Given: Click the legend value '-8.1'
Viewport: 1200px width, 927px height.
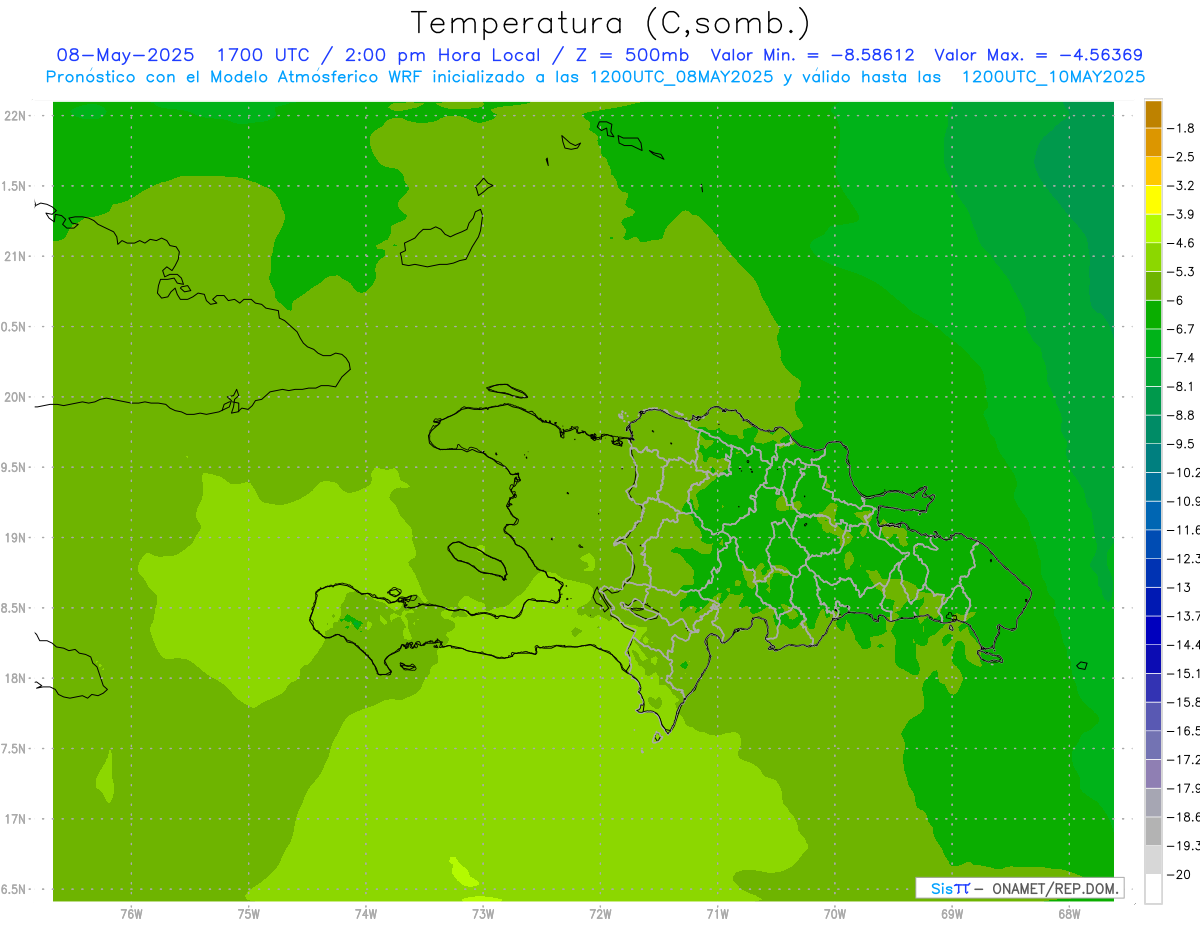Looking at the screenshot, I should [1183, 386].
